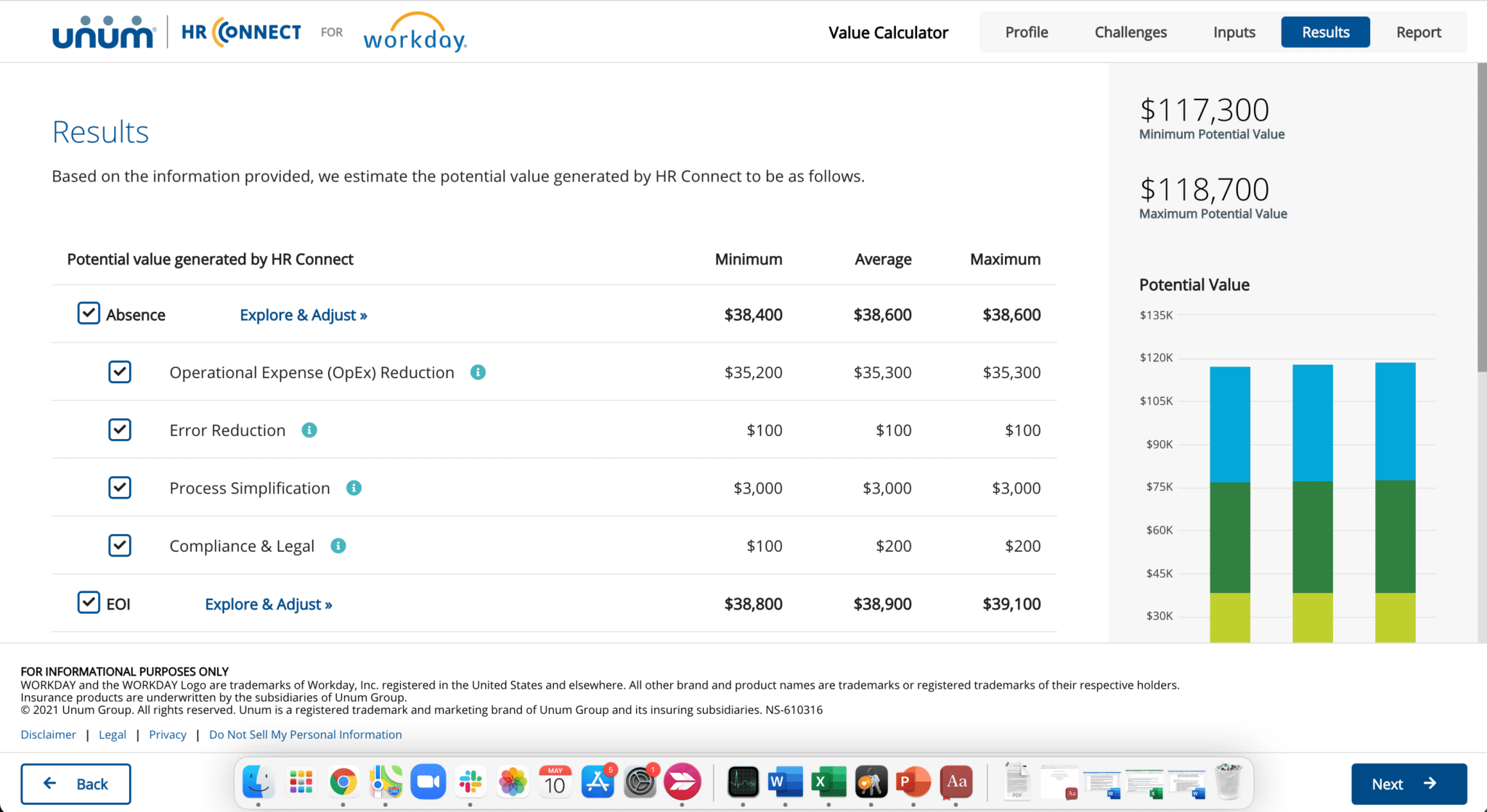Uncheck the EOI checkbox
The height and width of the screenshot is (812, 1487).
(x=89, y=602)
